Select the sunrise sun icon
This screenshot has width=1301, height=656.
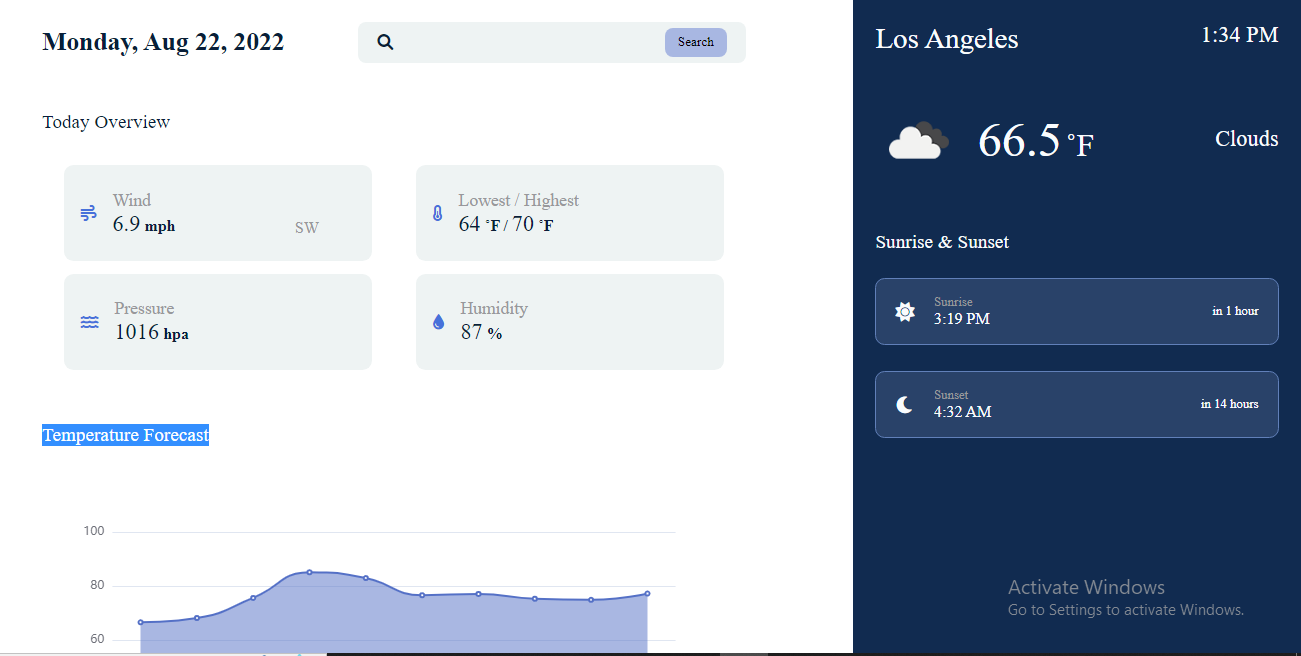[904, 311]
